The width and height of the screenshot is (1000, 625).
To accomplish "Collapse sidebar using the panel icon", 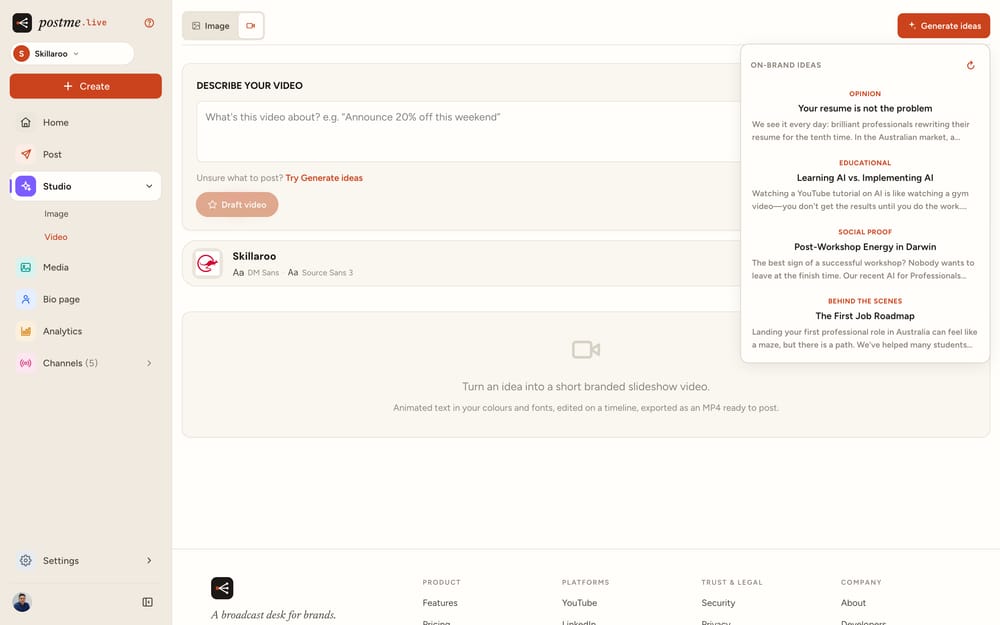I will (x=147, y=602).
